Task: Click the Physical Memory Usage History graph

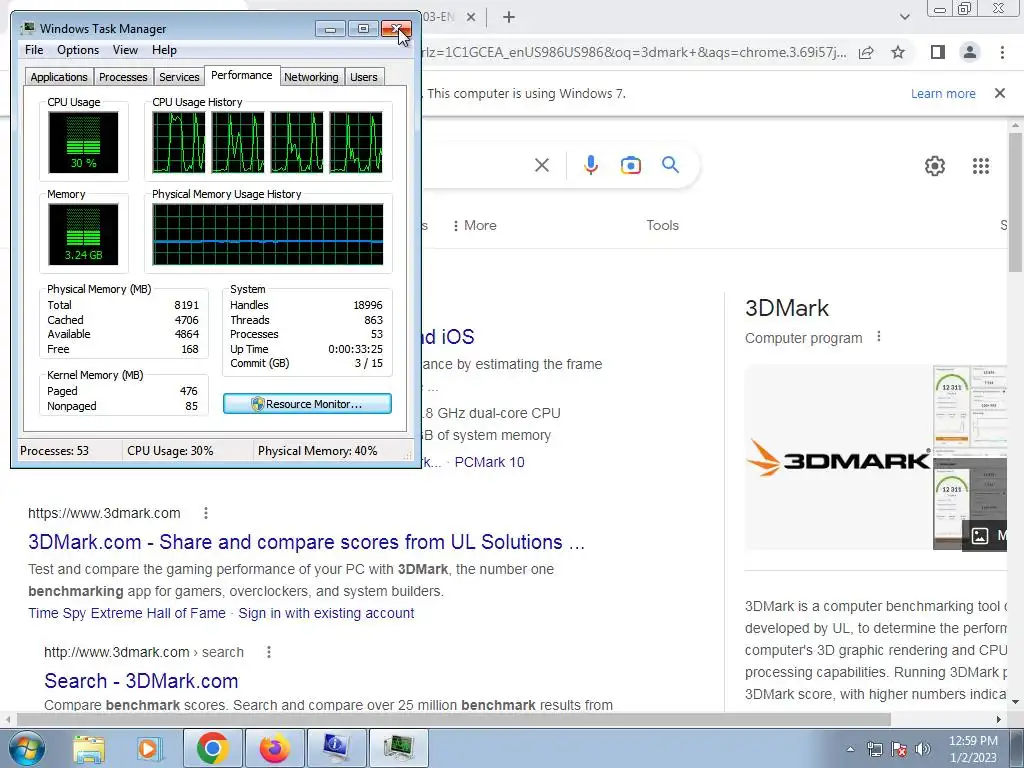Action: 268,234
